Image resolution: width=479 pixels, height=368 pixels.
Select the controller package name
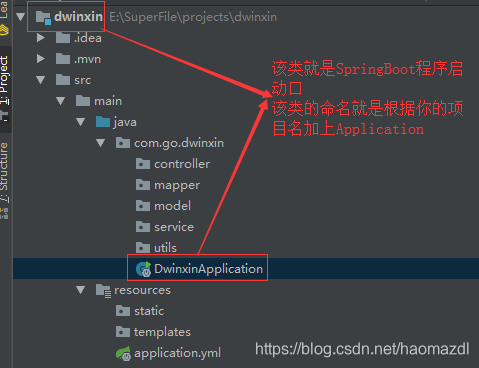[182, 164]
